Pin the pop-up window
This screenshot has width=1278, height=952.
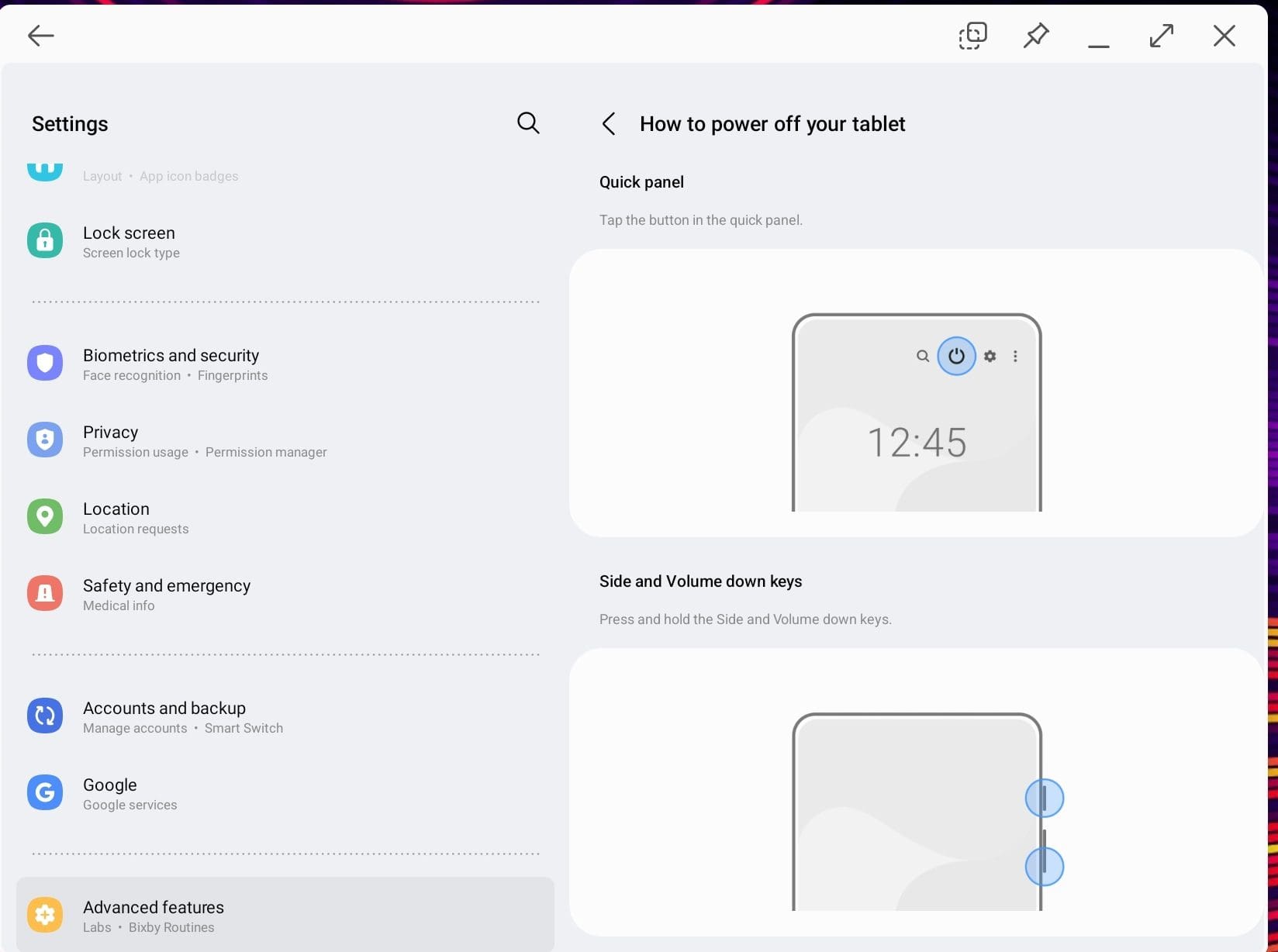tap(1036, 36)
